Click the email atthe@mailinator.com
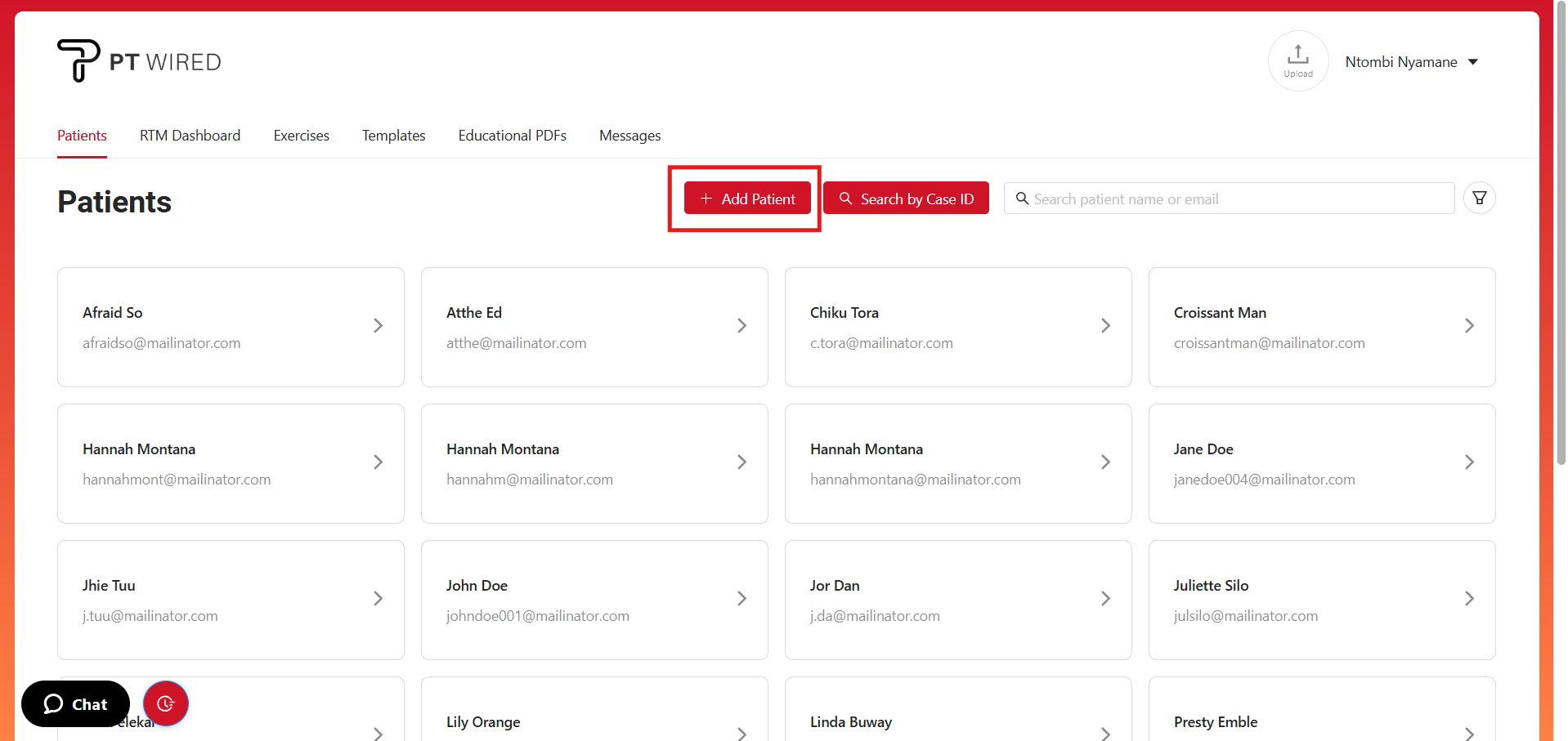 [517, 343]
